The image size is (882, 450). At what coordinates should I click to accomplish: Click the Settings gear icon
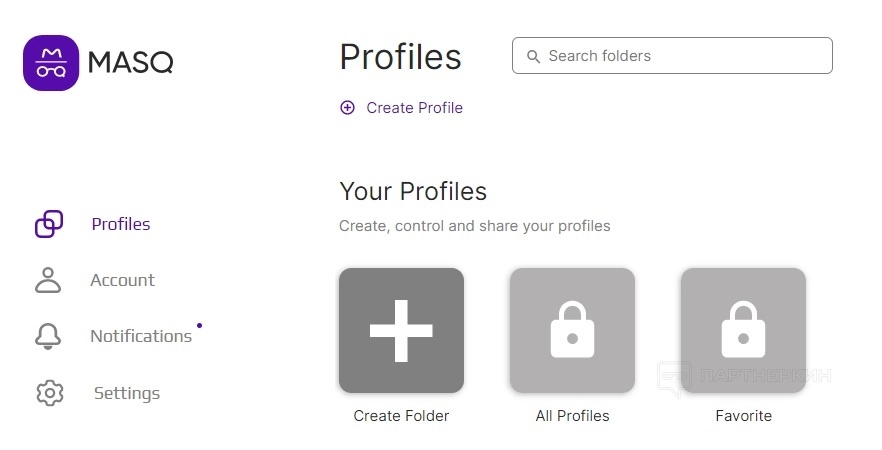49,393
